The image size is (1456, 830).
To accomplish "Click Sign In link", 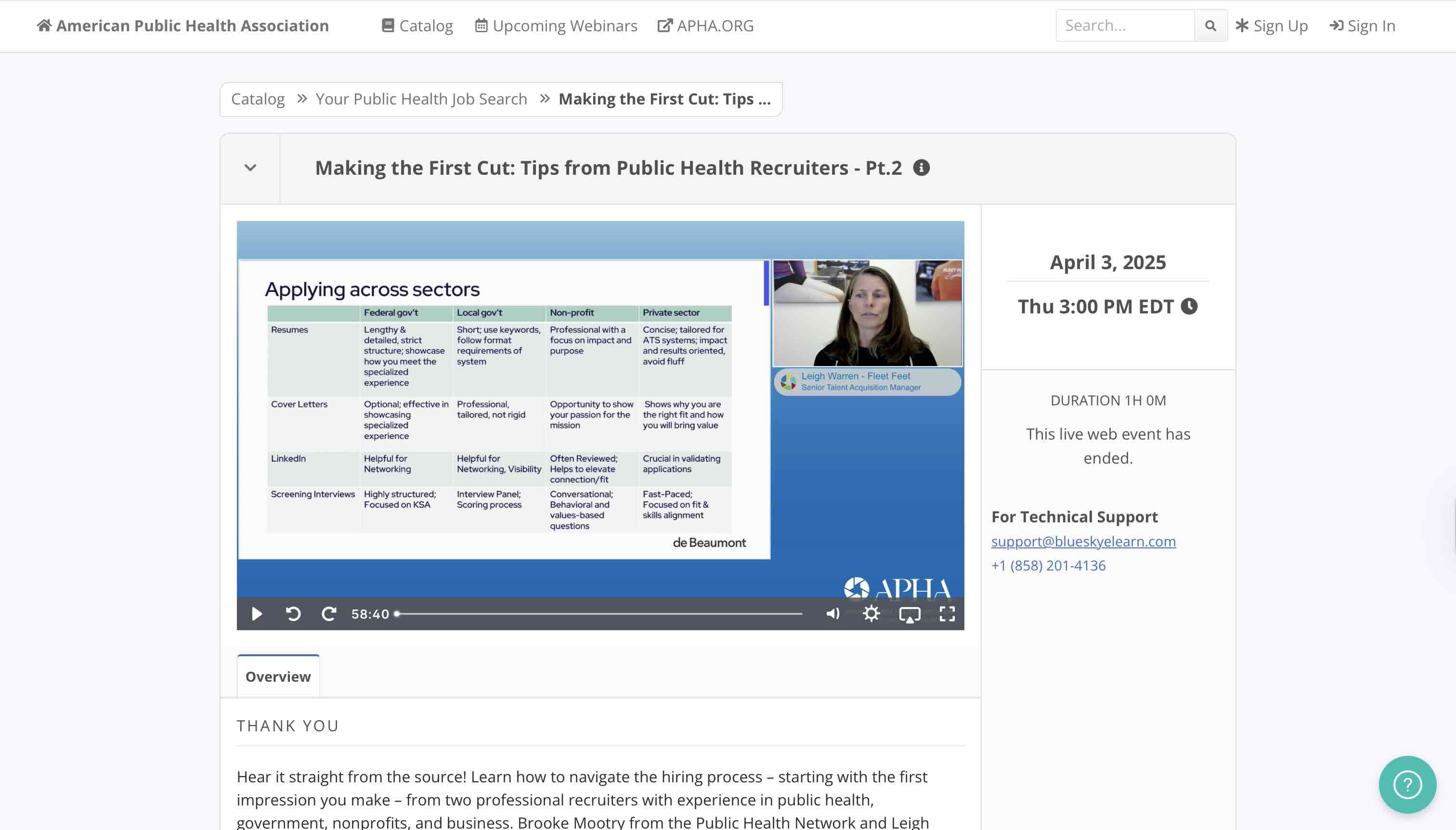I will [x=1363, y=26].
